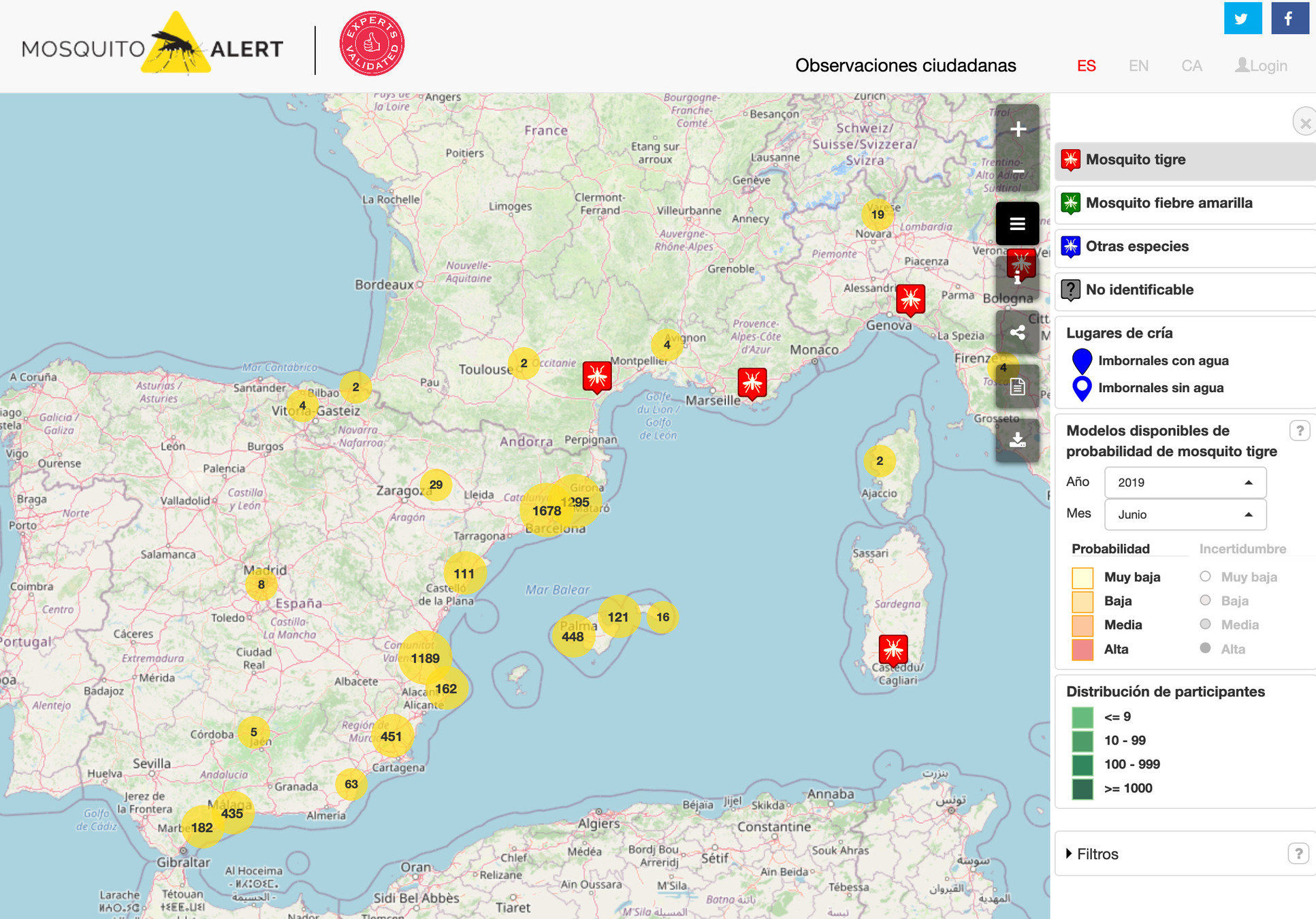
Task: Open the 16 cluster on Menorca
Action: tap(662, 617)
